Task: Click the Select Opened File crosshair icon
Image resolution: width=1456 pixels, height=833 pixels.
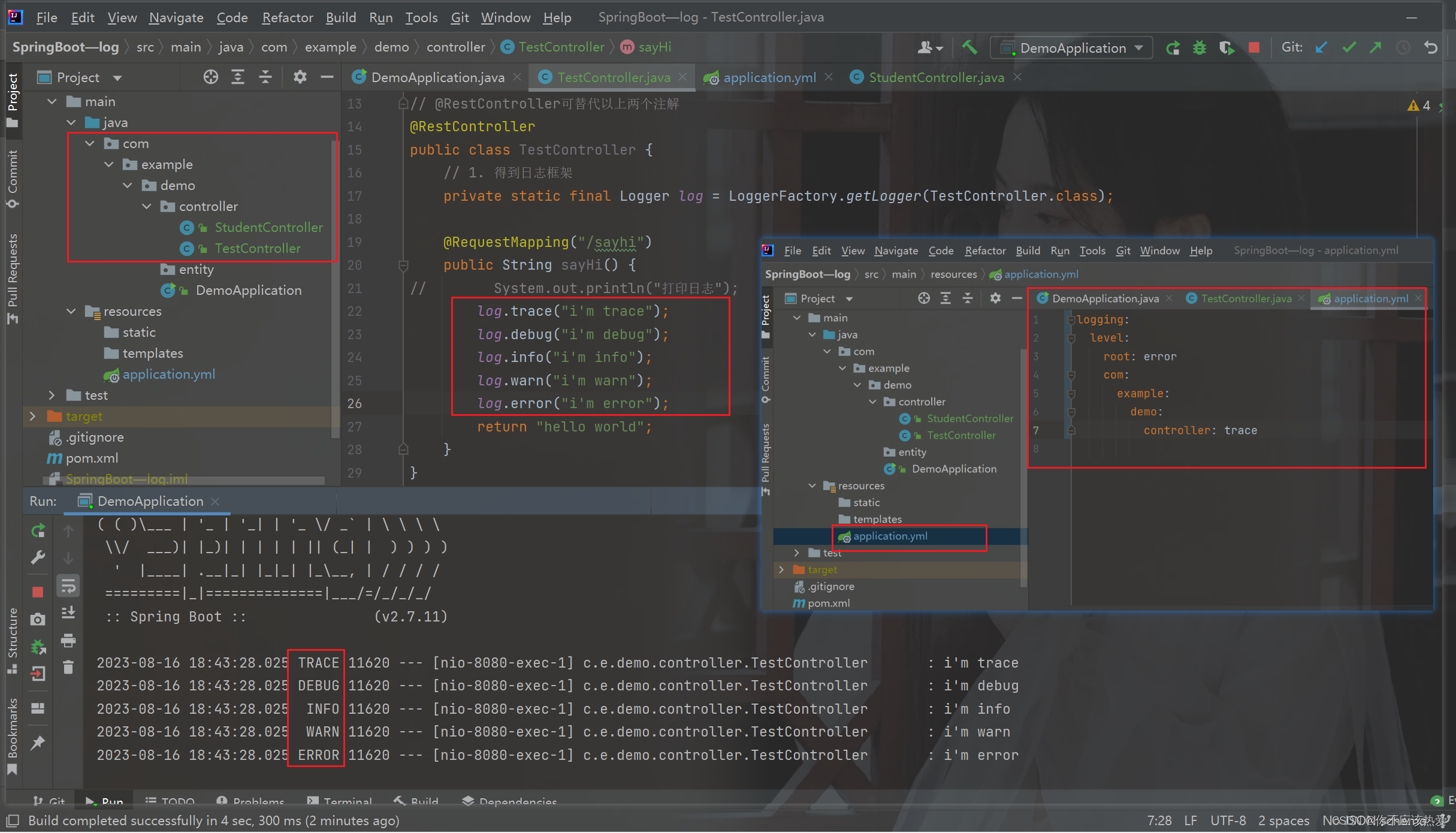Action: point(210,77)
